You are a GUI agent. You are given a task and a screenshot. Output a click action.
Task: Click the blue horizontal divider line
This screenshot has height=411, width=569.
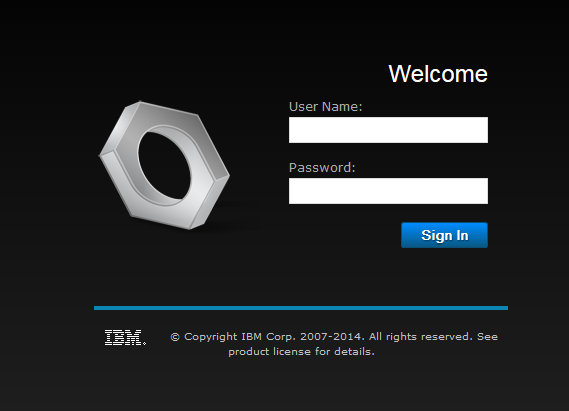(x=301, y=308)
